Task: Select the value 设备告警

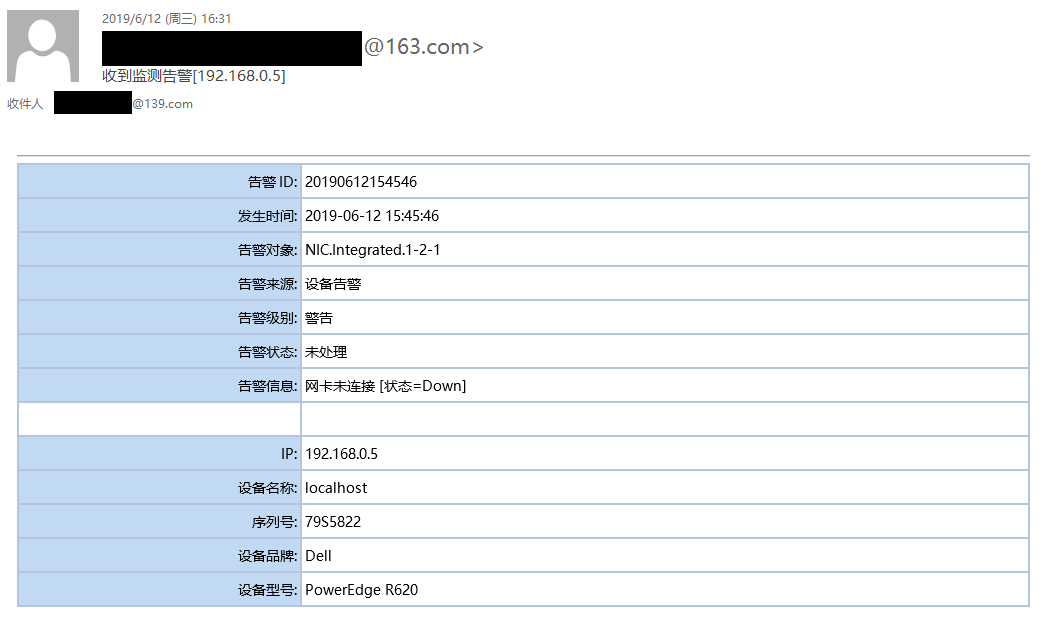Action: pos(333,284)
